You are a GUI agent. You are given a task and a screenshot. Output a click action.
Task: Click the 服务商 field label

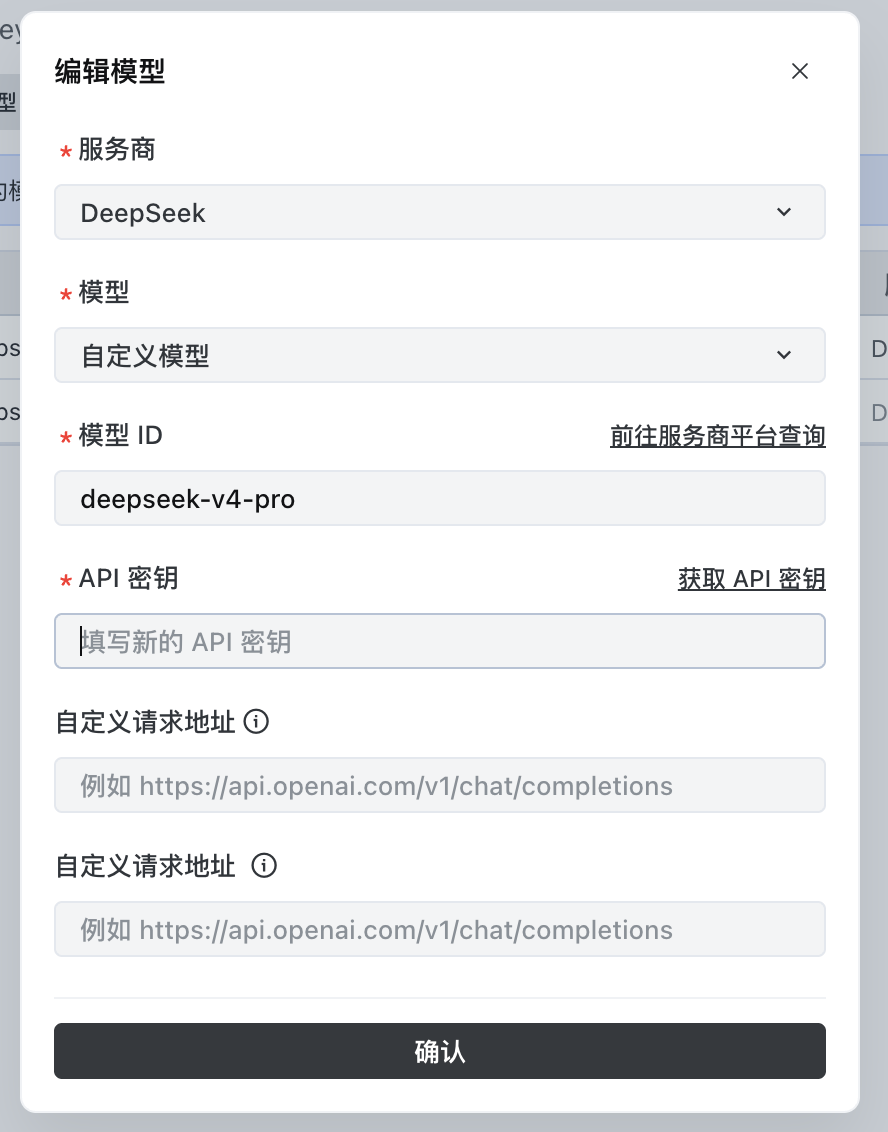(x=116, y=149)
